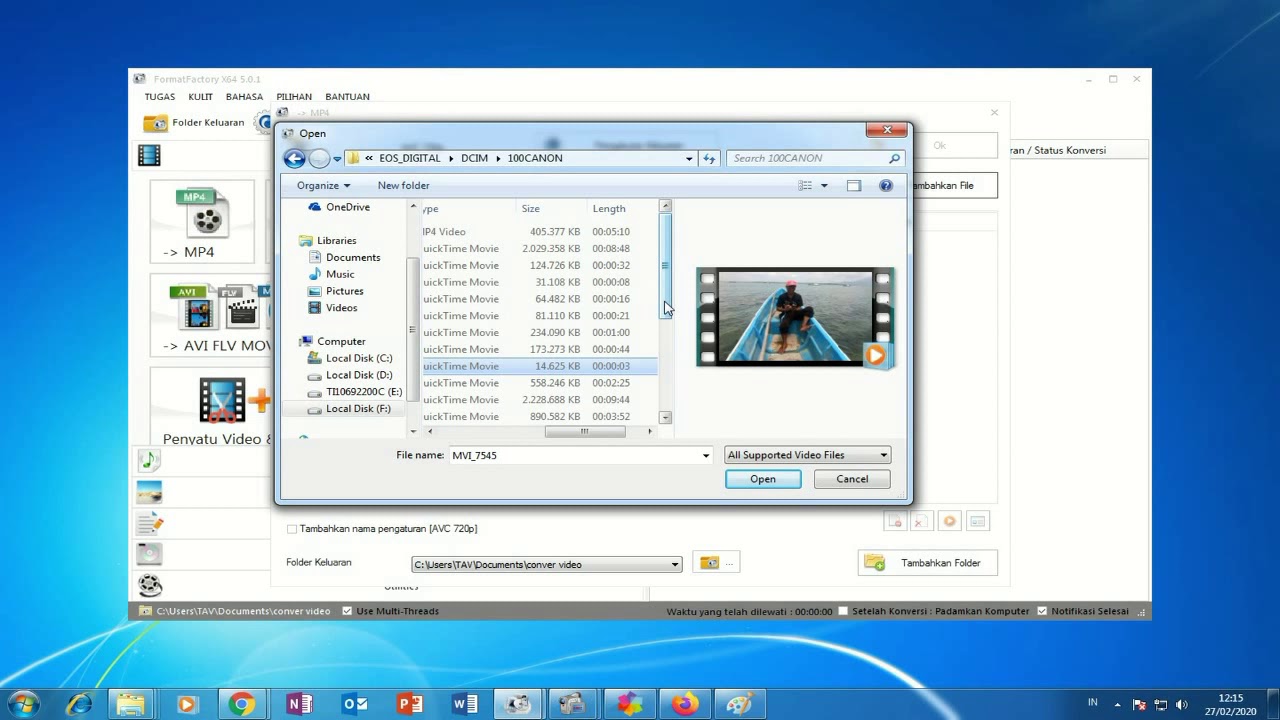Click Forward arrow in Open dialog
Screen dimensions: 1280x720
click(x=319, y=158)
